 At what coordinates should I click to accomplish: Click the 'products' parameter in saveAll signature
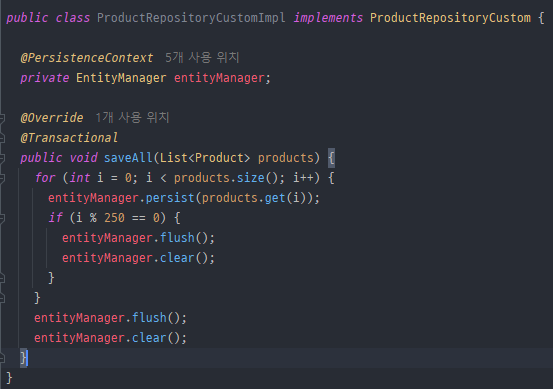coord(286,158)
